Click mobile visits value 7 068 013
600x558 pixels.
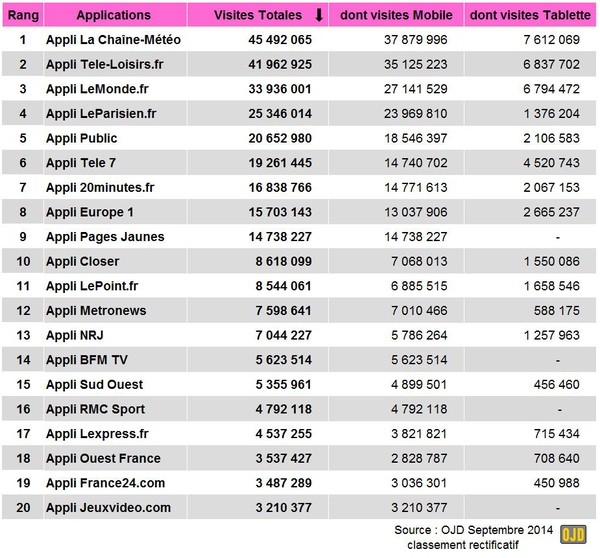tap(419, 261)
